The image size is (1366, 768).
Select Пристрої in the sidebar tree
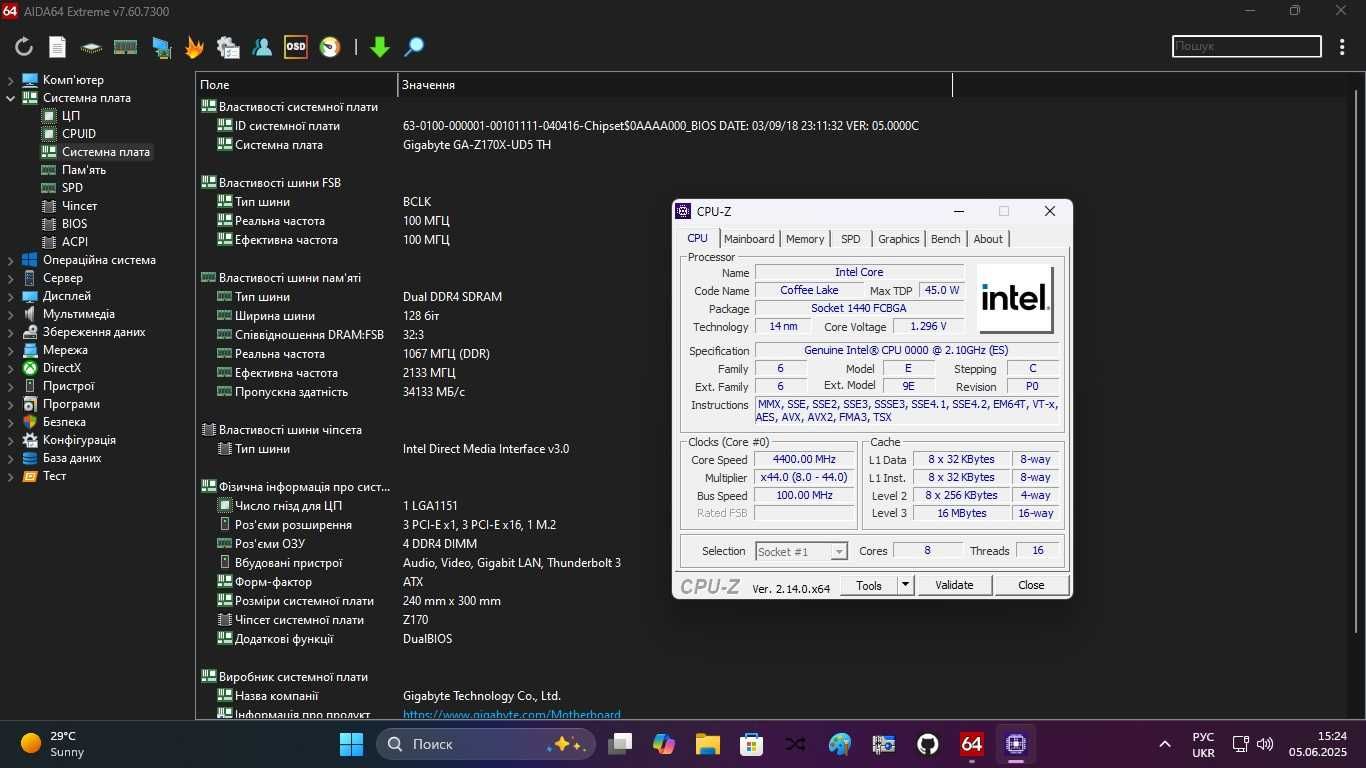[x=68, y=386]
